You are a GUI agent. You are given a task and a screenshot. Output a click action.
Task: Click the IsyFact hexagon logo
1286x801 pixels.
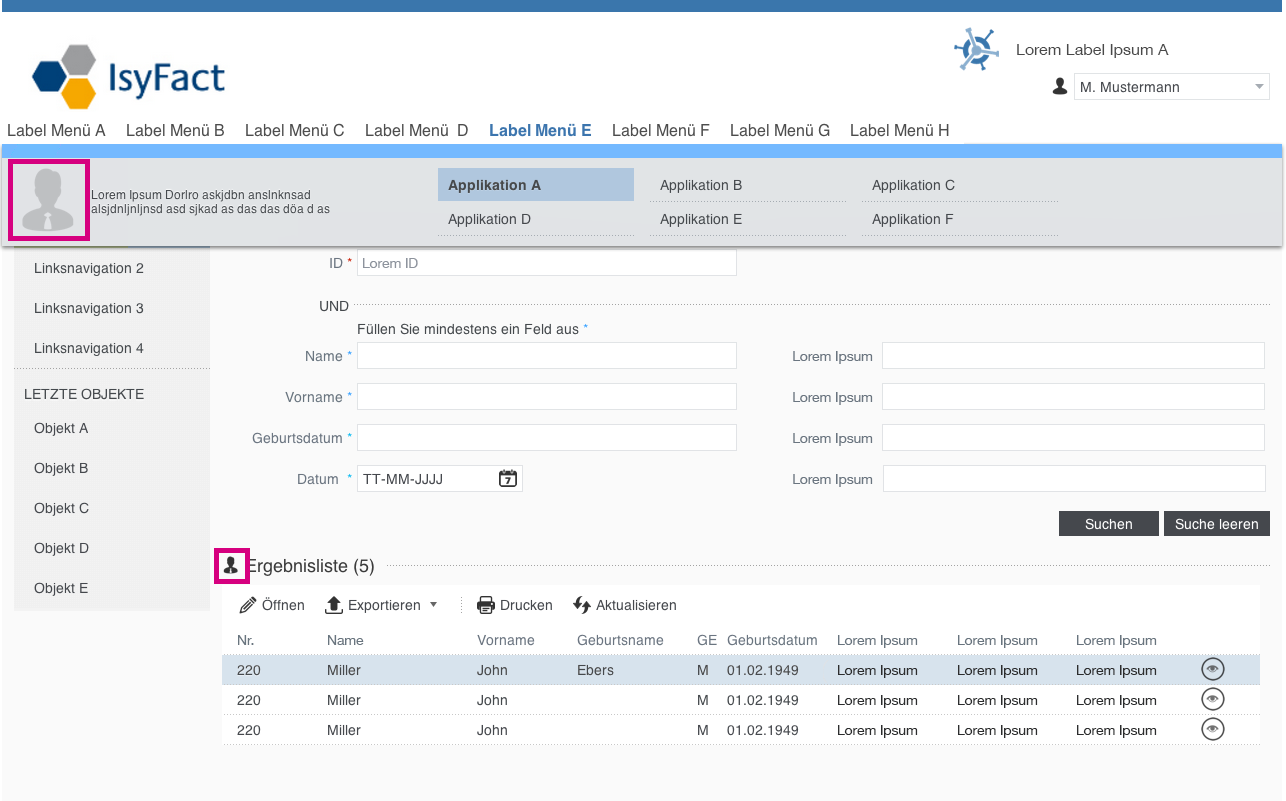[65, 77]
